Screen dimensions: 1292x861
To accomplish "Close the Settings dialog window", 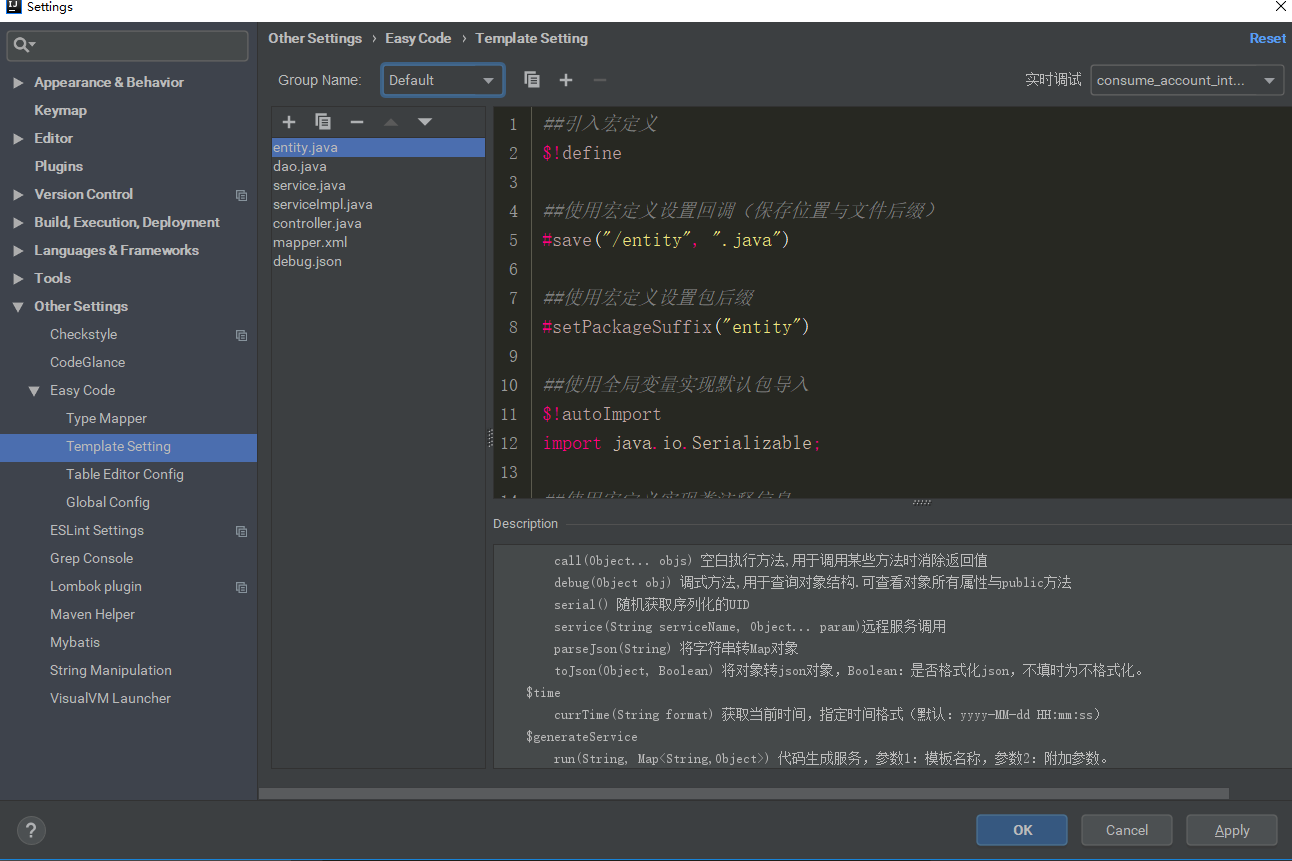I will pos(1280,7).
